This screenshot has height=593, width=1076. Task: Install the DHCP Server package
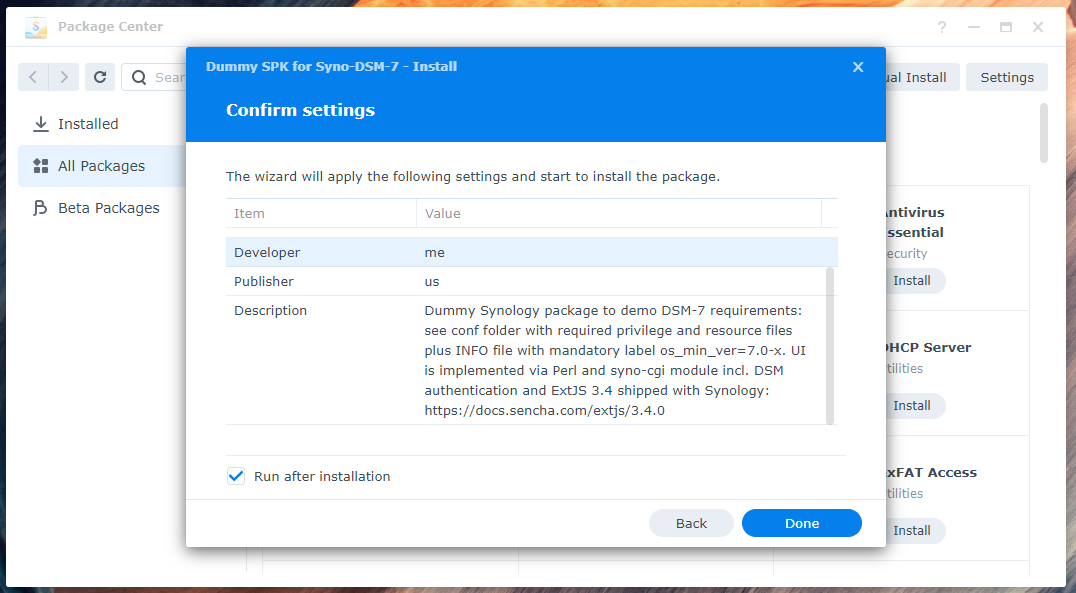point(915,406)
